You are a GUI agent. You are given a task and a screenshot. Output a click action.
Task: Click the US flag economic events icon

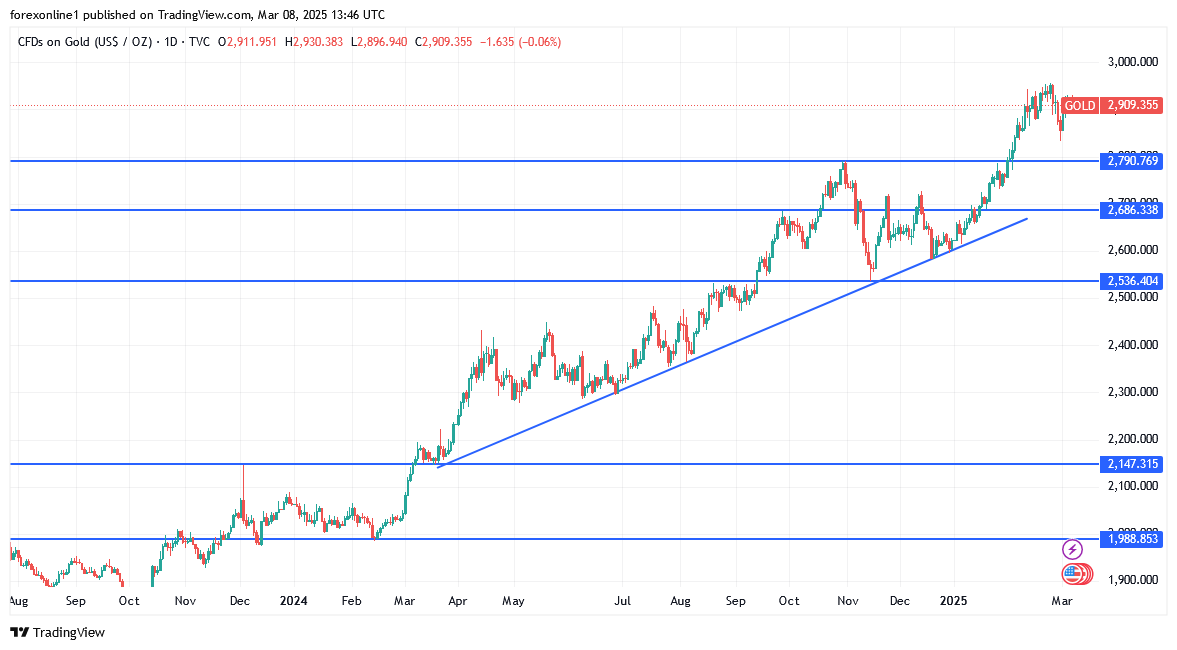pos(1073,574)
